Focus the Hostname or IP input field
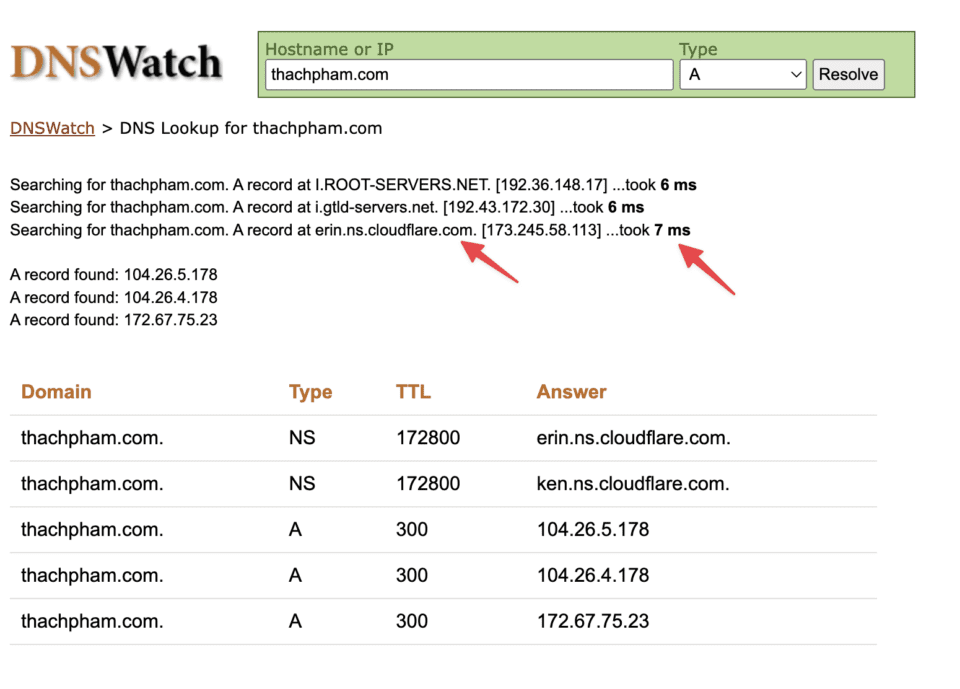 (468, 75)
